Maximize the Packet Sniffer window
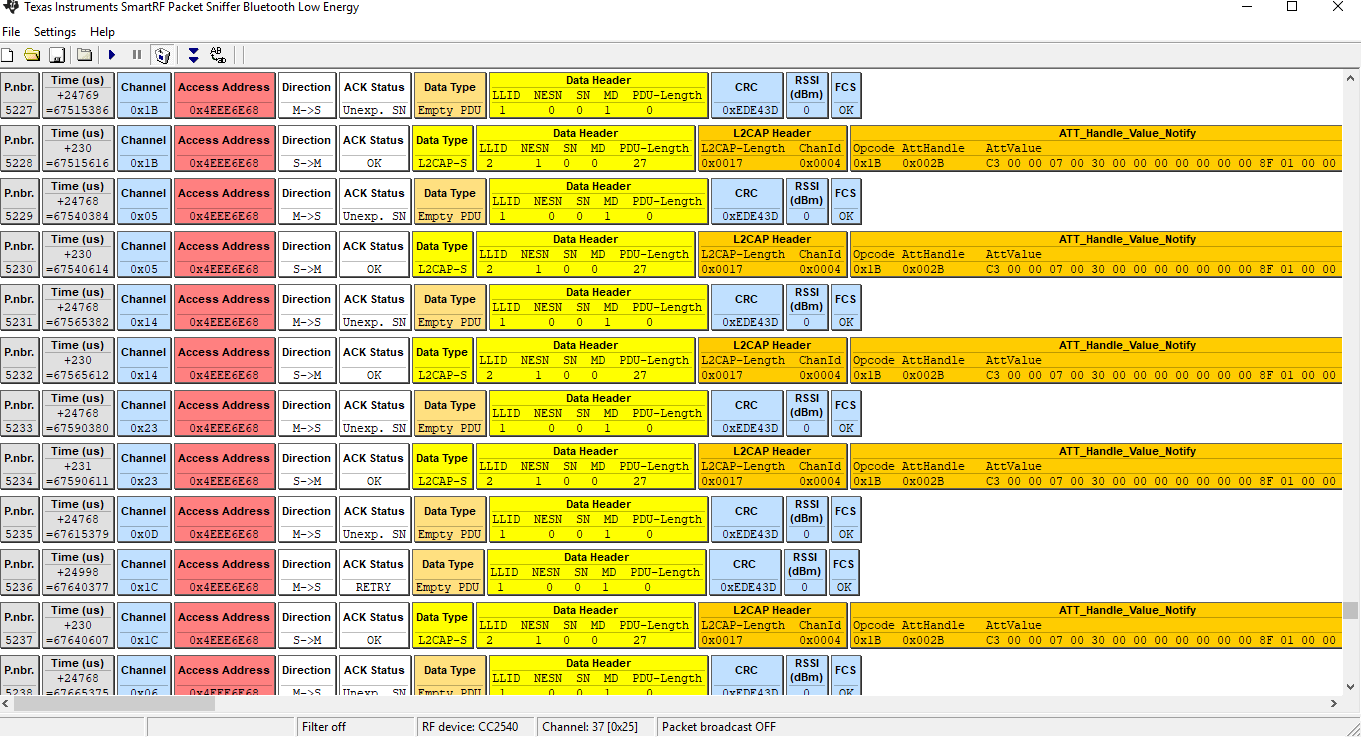The height and width of the screenshot is (737, 1361). pos(1292,8)
